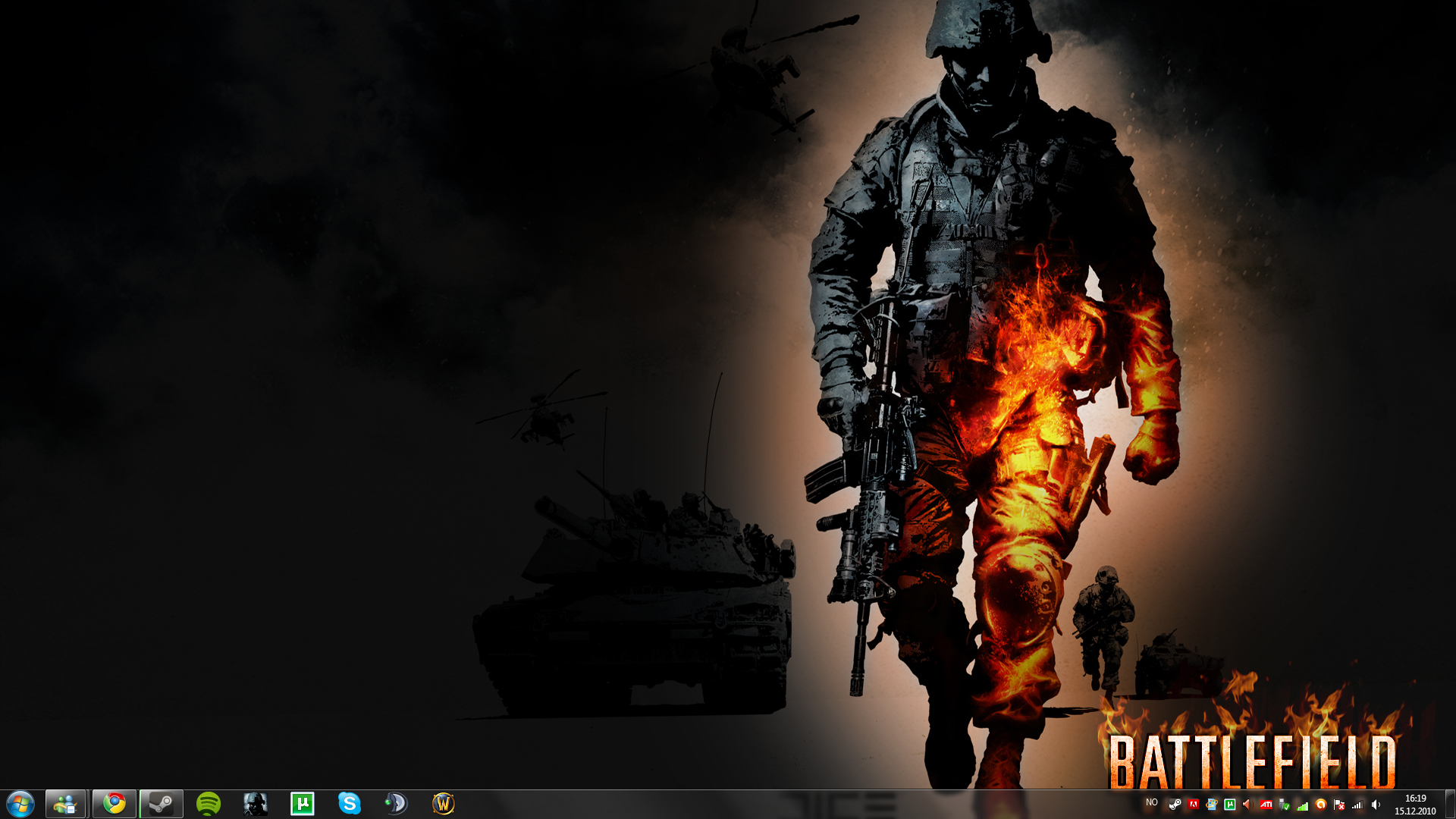Switch to Google Chrome in taskbar
Image resolution: width=1456 pixels, height=819 pixels.
click(115, 804)
